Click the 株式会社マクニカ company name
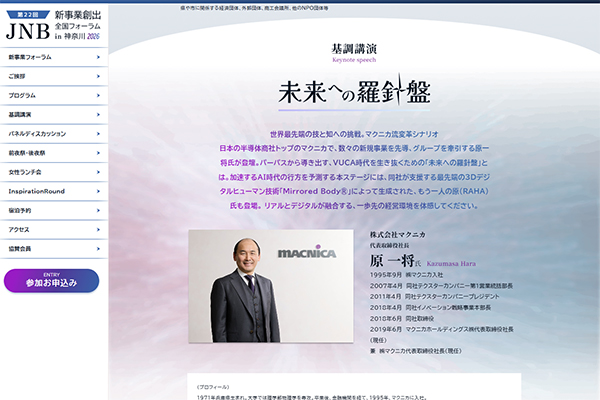The image size is (600, 400). 398,235
